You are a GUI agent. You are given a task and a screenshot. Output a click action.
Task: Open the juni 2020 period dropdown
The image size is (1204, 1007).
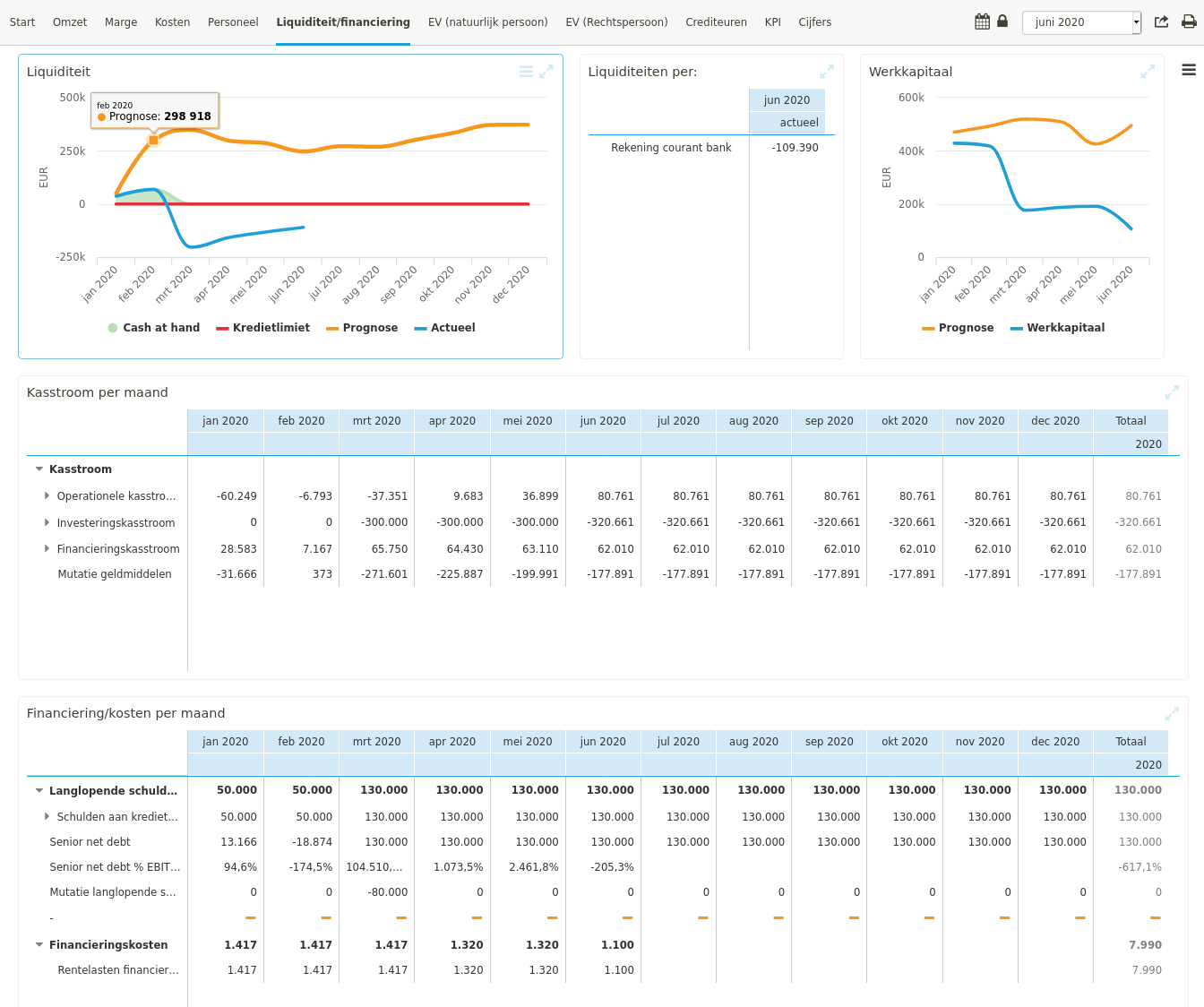point(1136,22)
